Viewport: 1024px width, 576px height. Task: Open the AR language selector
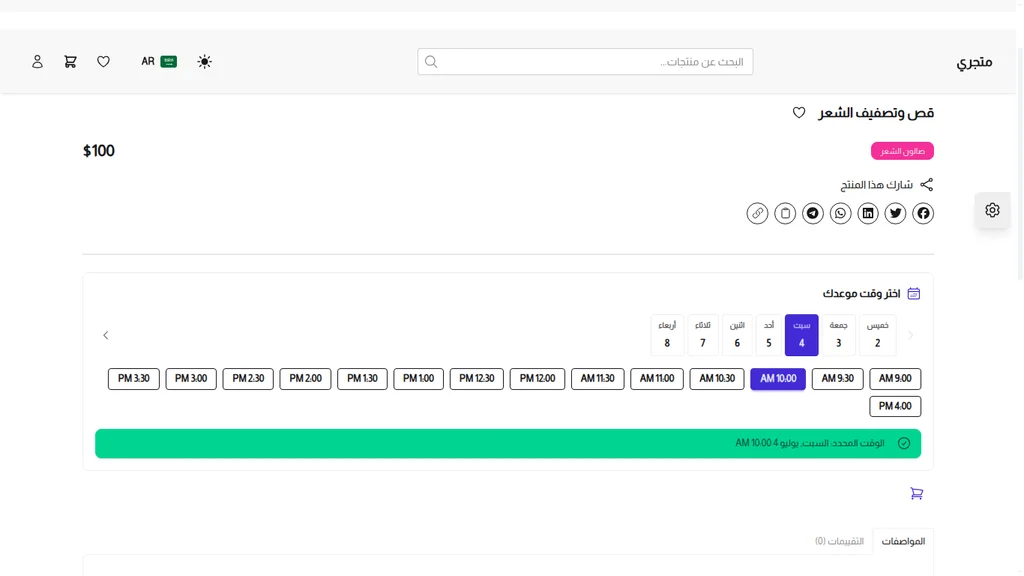pos(159,61)
